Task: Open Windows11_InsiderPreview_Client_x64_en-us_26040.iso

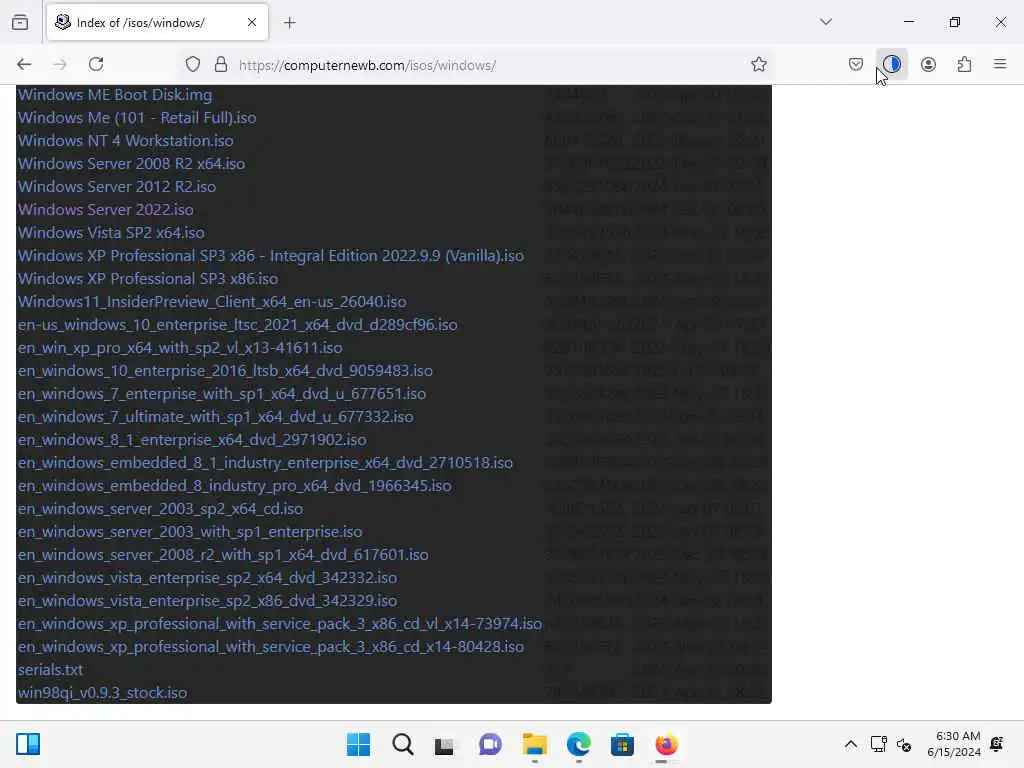Action: pos(212,302)
